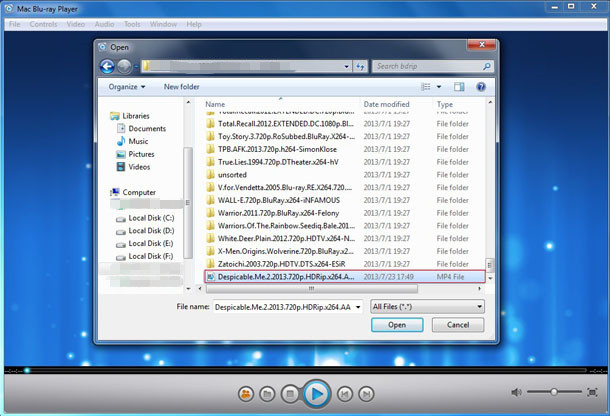Cancel the Open dialog
Viewport: 610px width, 416px height.
click(x=458, y=325)
